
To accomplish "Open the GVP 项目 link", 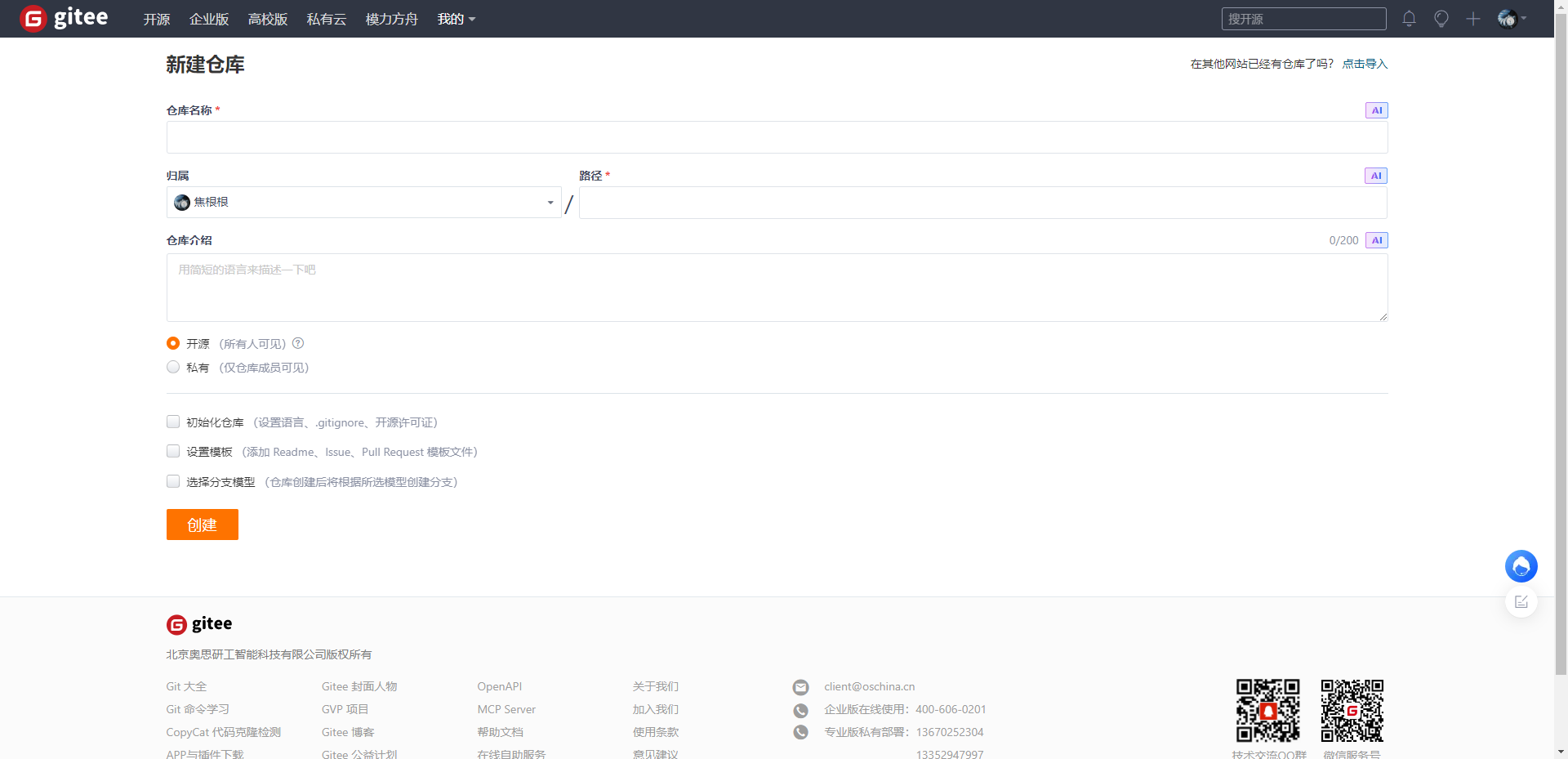I will [345, 709].
